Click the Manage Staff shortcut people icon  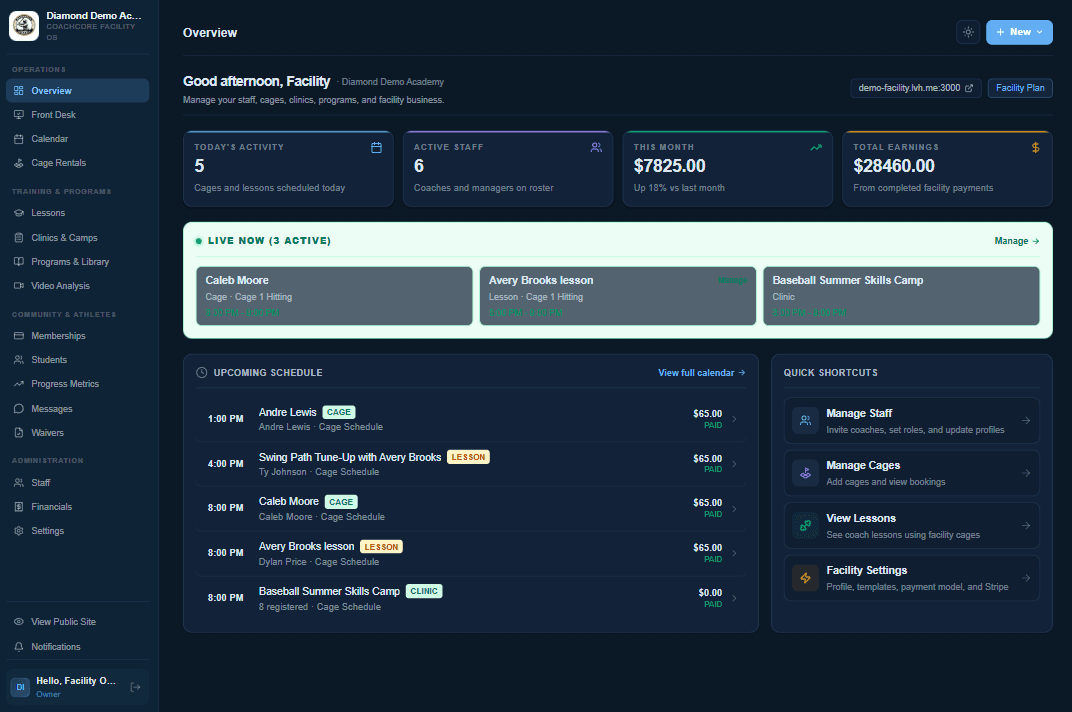click(x=805, y=421)
